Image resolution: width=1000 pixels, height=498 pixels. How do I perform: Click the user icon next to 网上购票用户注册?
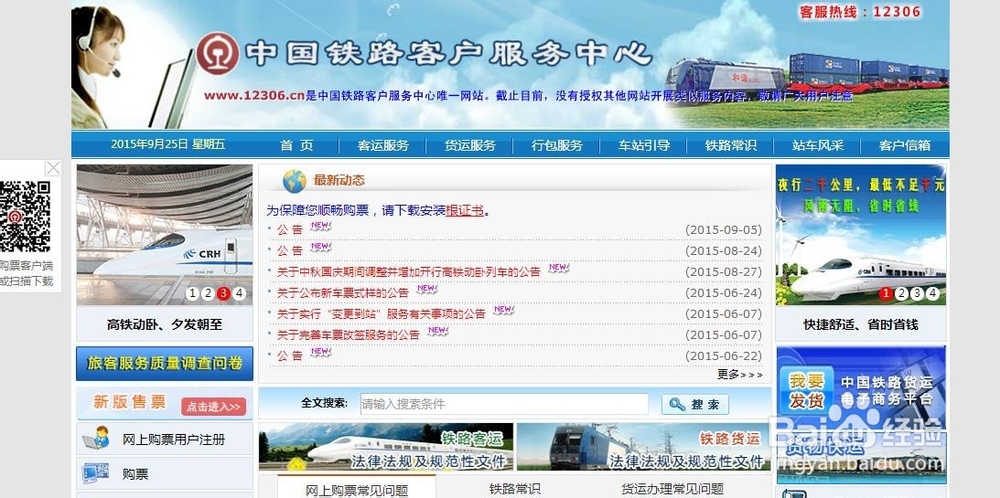click(x=96, y=439)
